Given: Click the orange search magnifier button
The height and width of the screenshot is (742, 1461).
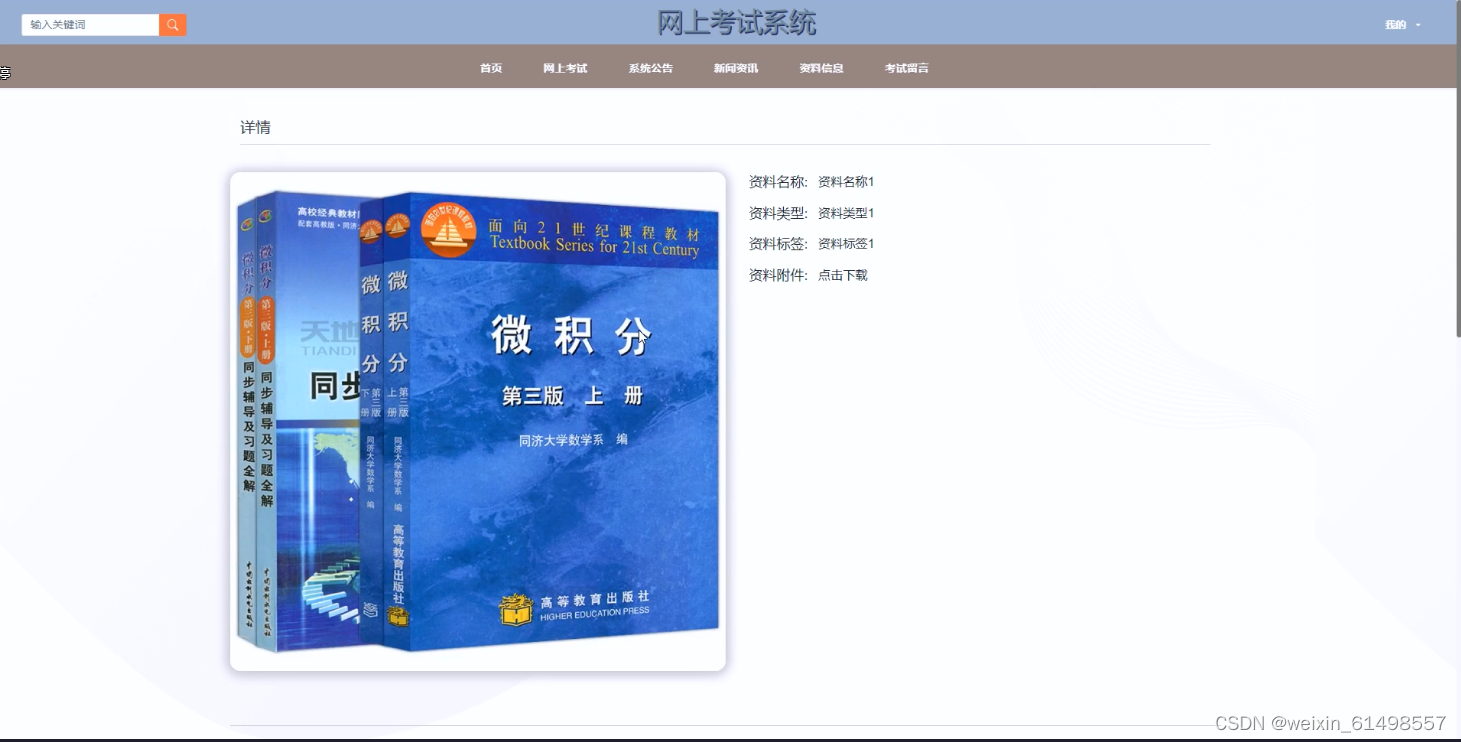Looking at the screenshot, I should click(x=173, y=25).
